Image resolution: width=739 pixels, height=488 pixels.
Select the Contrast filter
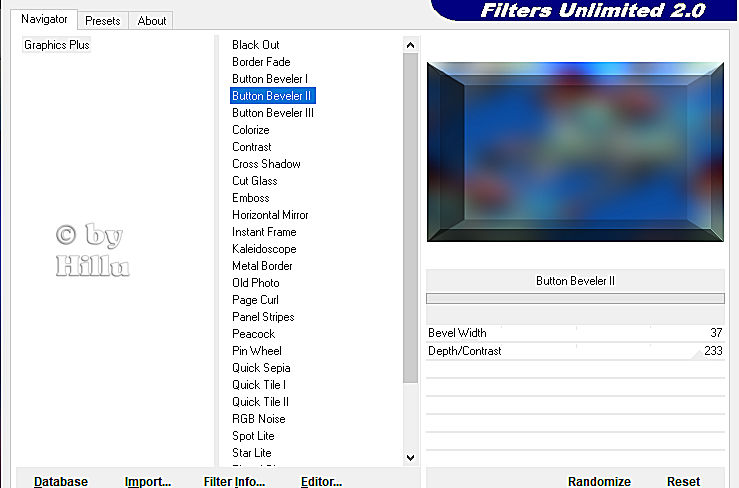[x=252, y=147]
